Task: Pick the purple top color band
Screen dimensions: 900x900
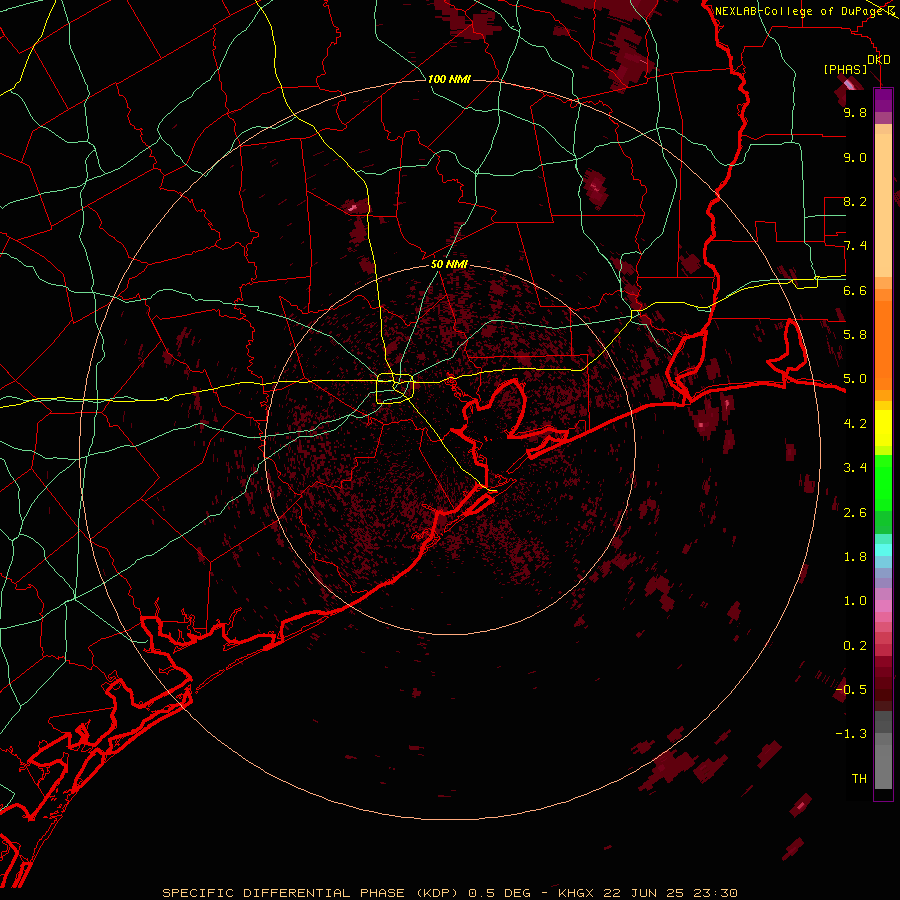Action: coord(883,100)
